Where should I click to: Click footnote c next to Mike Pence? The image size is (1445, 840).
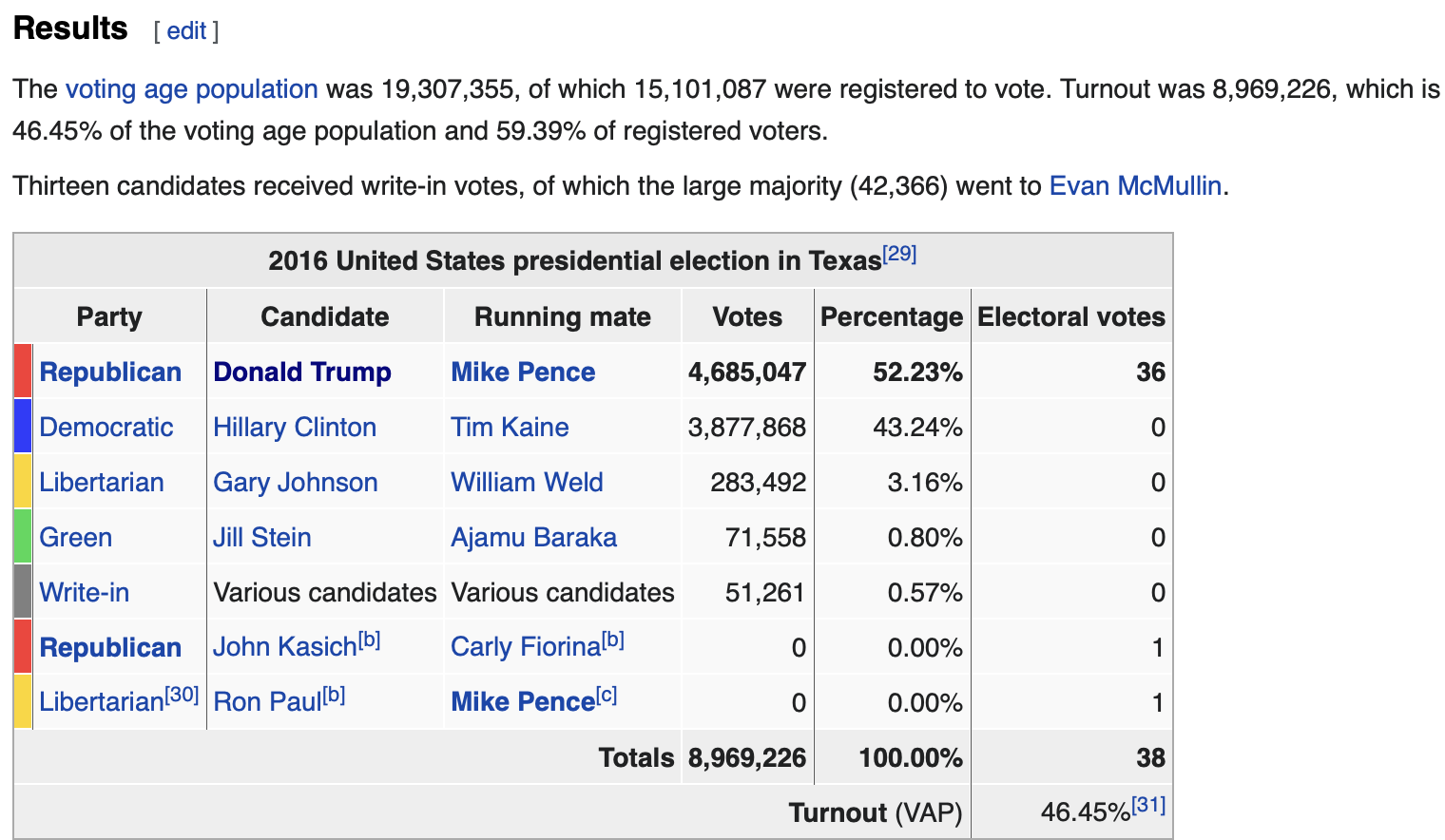click(607, 696)
